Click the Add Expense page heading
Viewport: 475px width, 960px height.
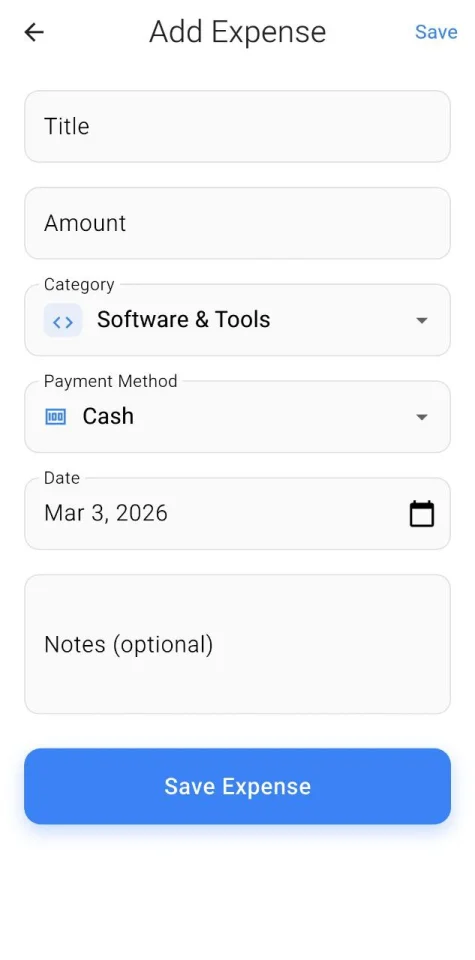click(238, 32)
